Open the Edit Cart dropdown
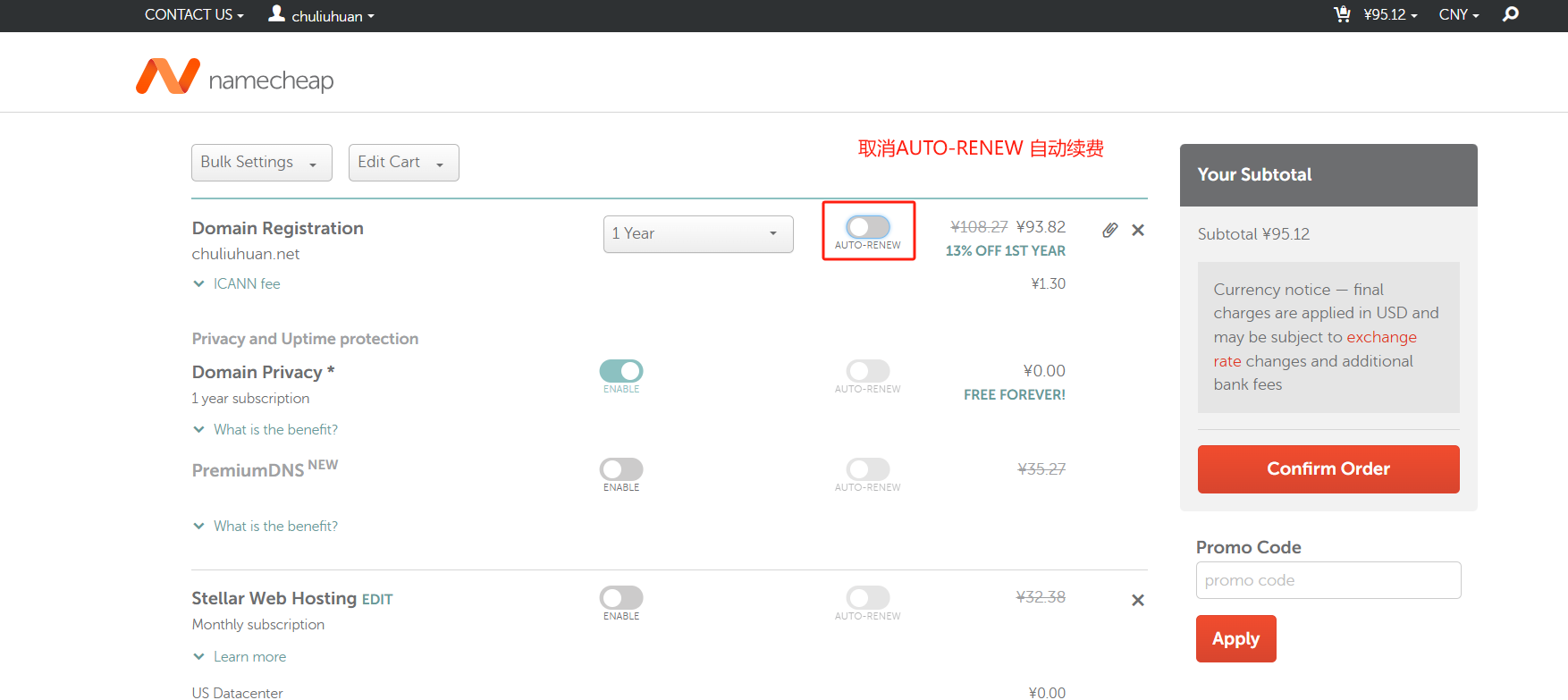Viewport: 1568px width, 700px height. pos(404,163)
